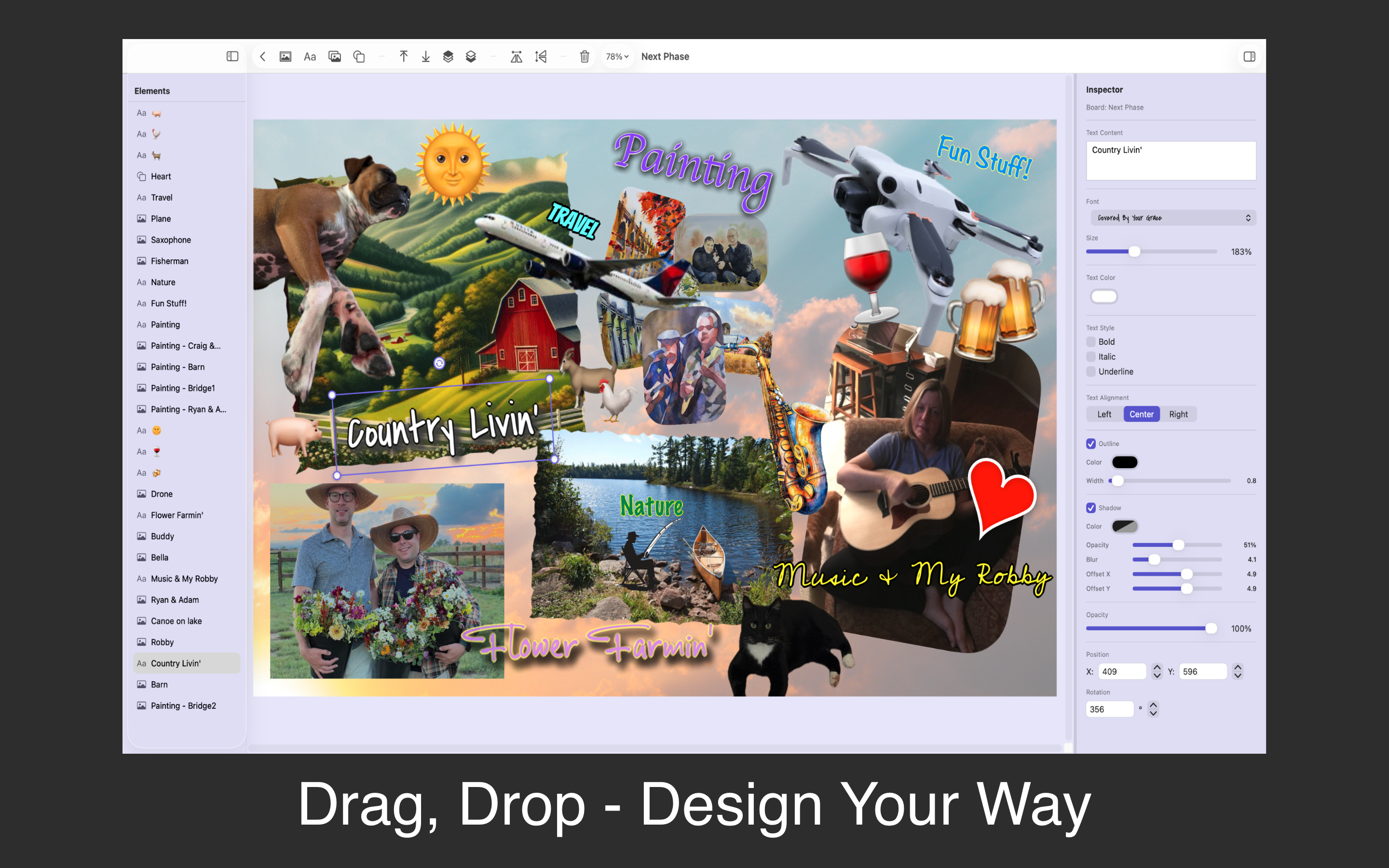1389x868 pixels.
Task: Enable the Underline text style
Action: pyautogui.click(x=1090, y=371)
